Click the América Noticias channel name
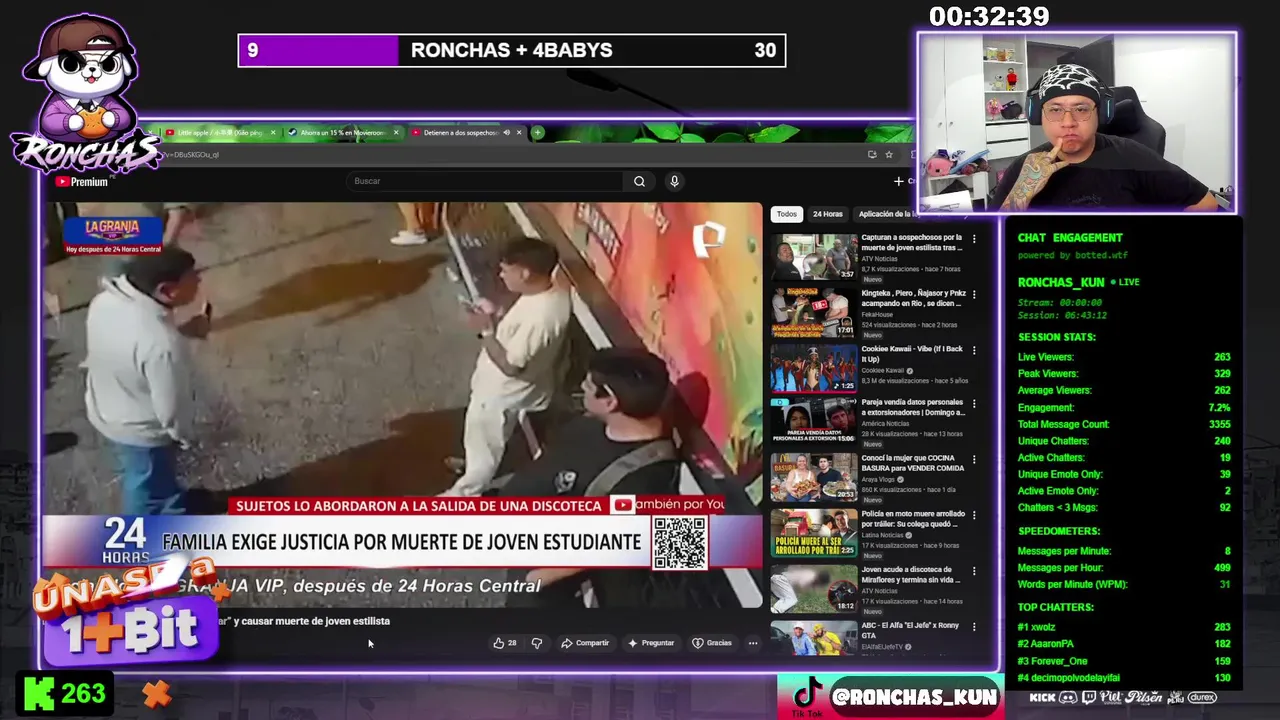The image size is (1280, 720). click(885, 424)
